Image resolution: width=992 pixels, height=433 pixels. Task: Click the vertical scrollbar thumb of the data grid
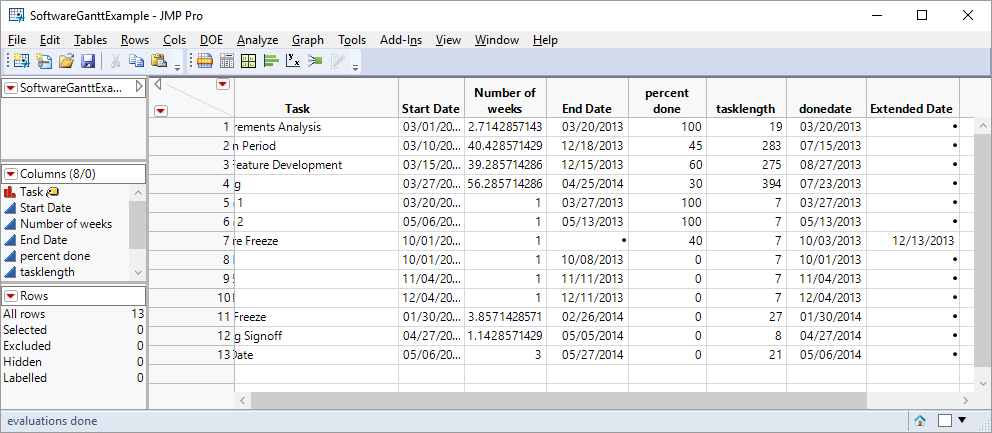(983, 250)
